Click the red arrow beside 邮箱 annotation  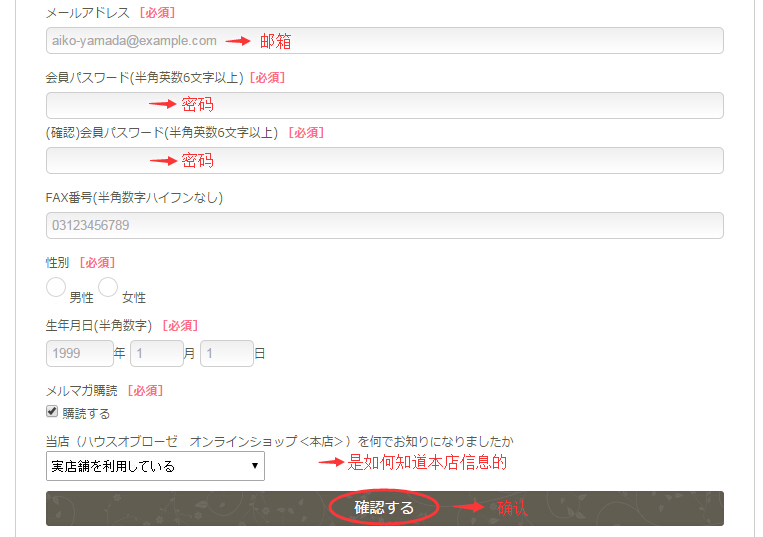[x=237, y=41]
